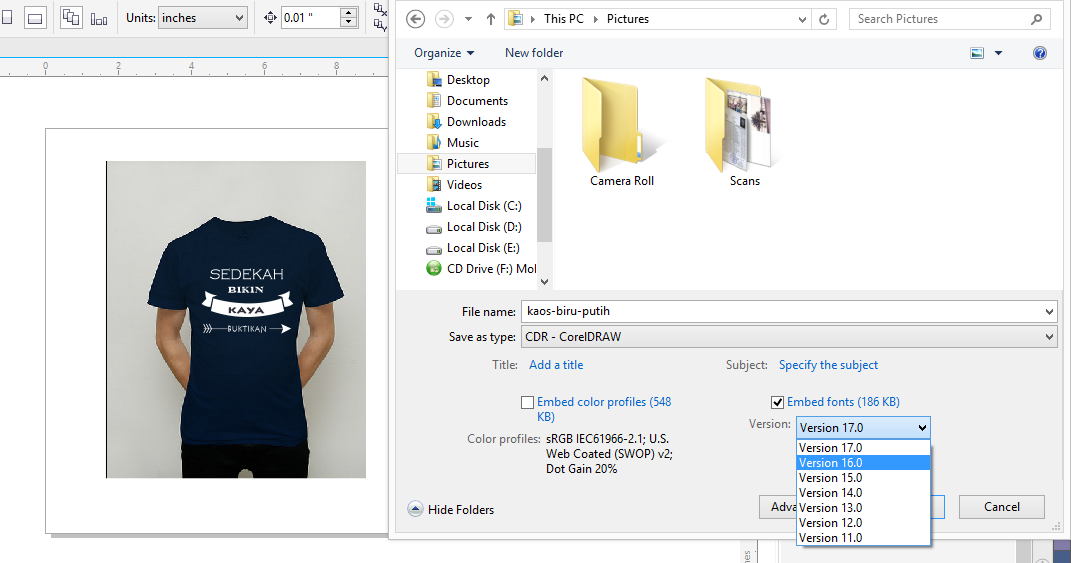The image size is (1071, 563).
Task: Open recent locations dropdown arrow
Action: click(469, 19)
